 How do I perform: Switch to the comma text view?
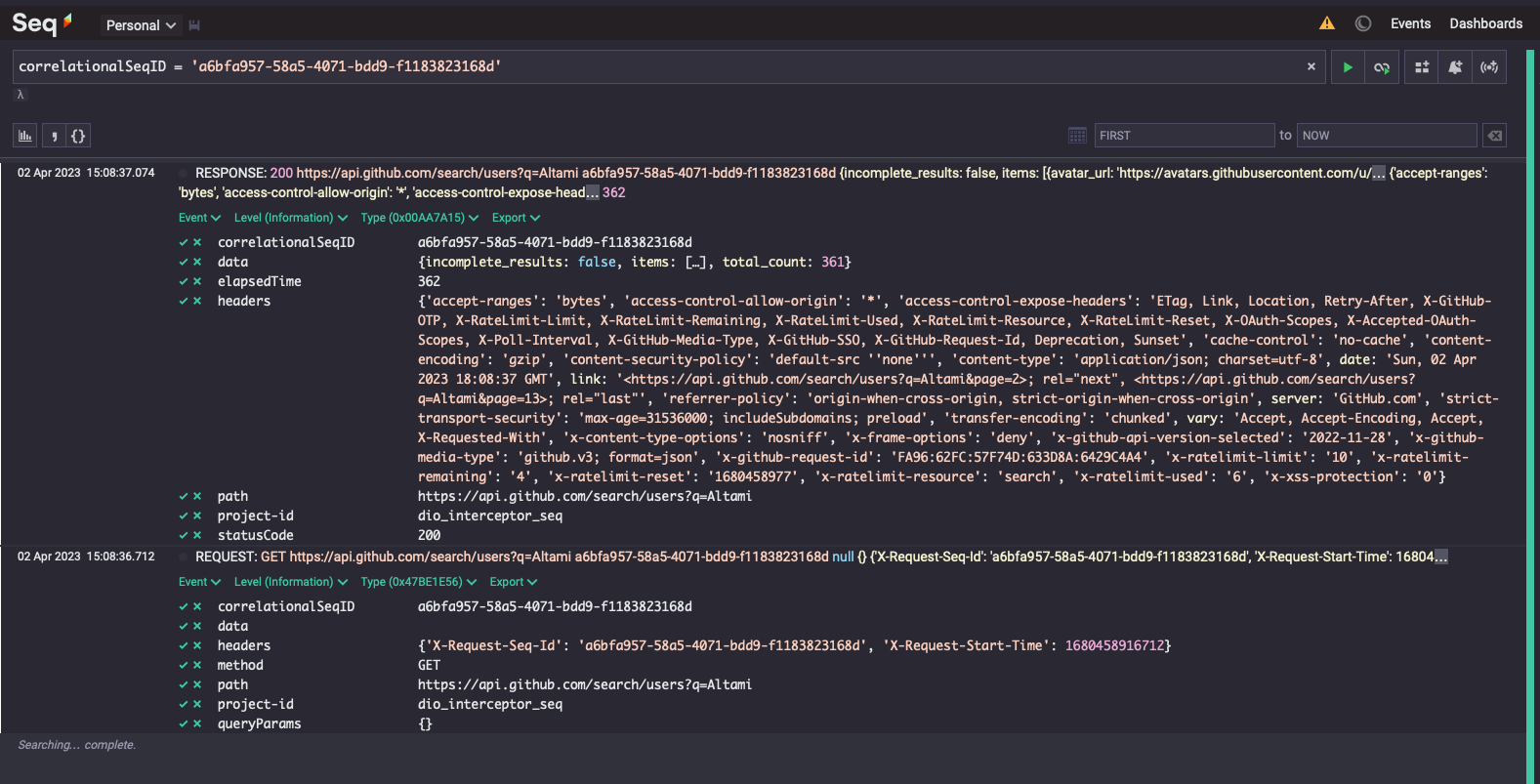(x=54, y=136)
